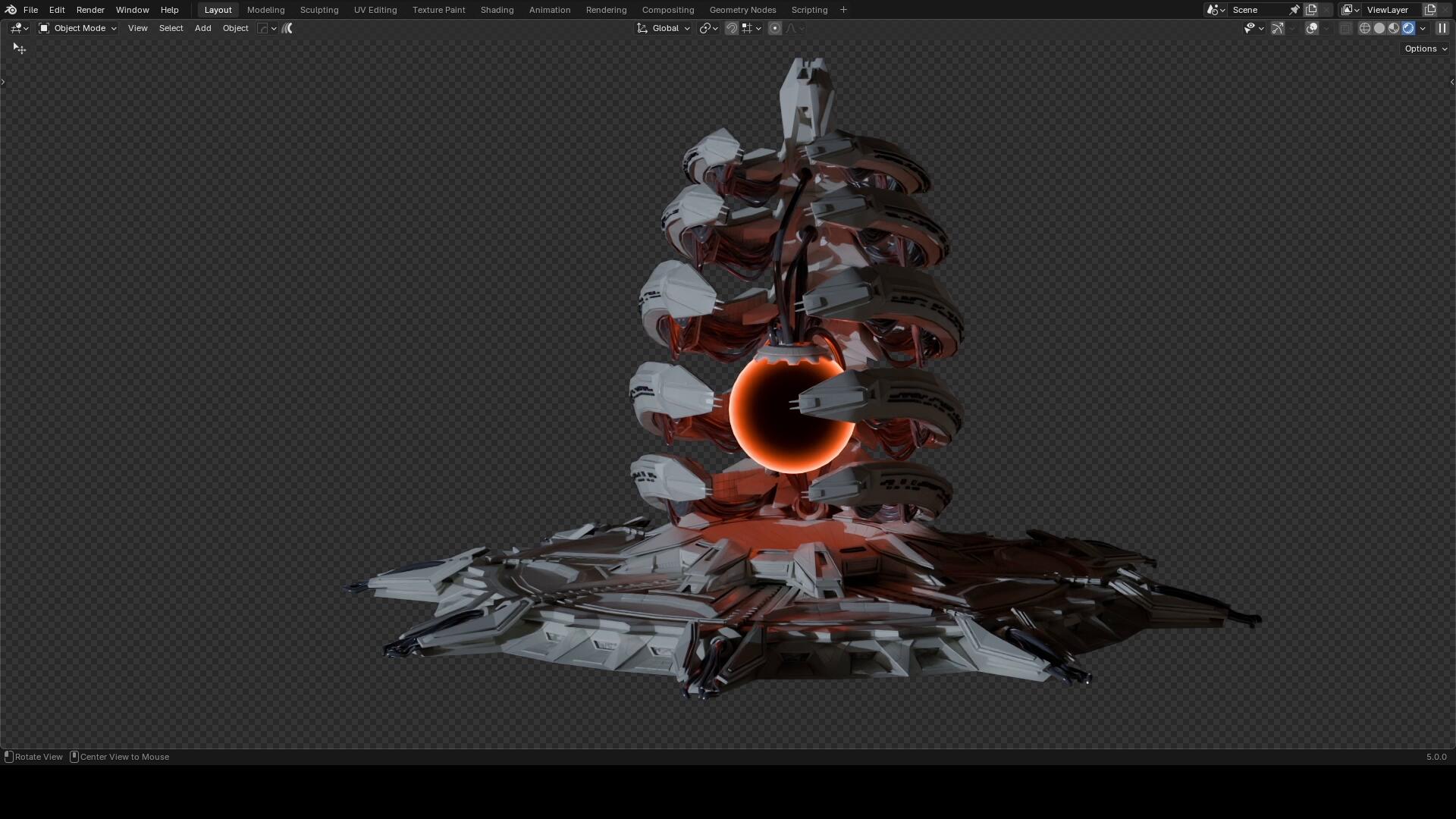Click the ViewLayer name field
Screen dimensions: 1456x819
[x=1389, y=10]
